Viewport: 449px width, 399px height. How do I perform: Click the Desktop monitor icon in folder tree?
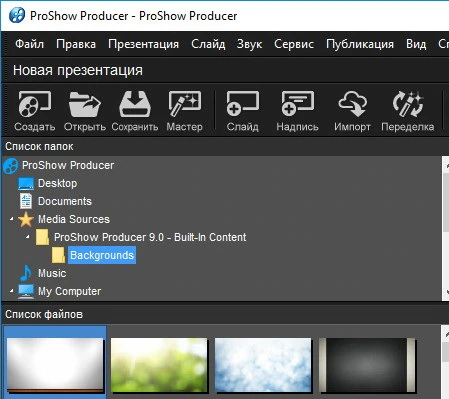(26, 184)
